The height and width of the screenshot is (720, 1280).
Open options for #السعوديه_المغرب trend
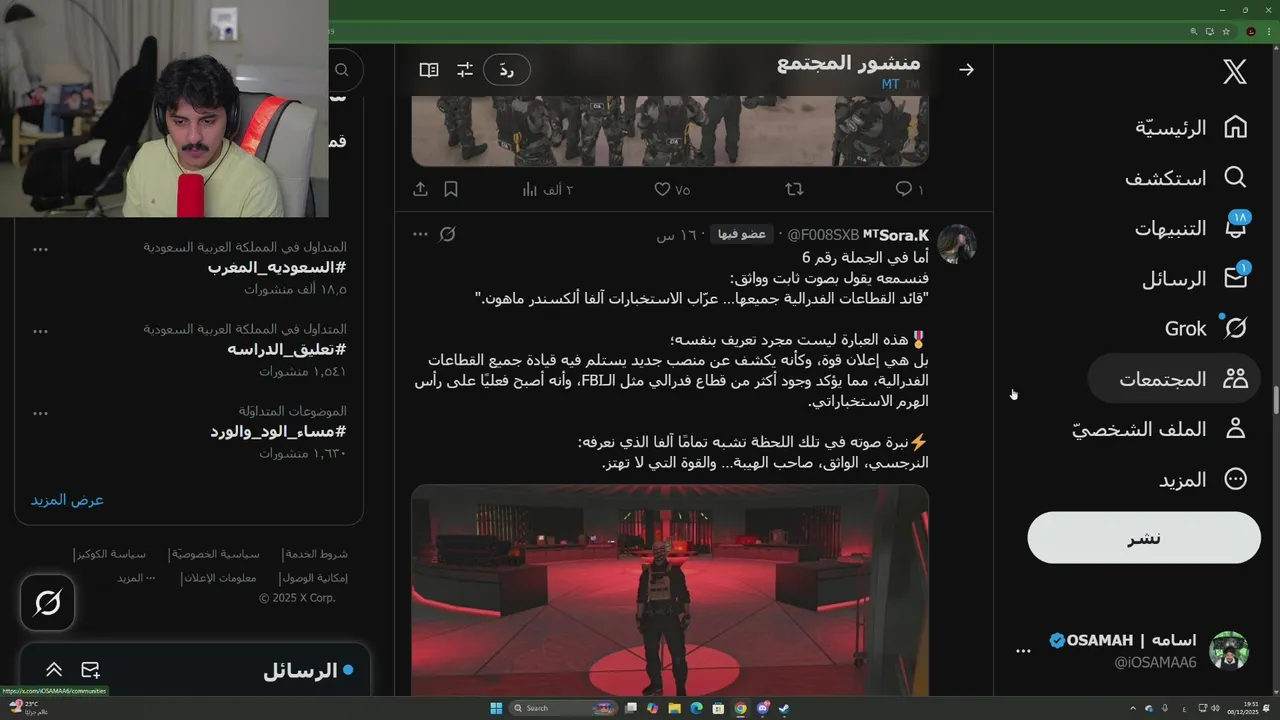coord(40,249)
